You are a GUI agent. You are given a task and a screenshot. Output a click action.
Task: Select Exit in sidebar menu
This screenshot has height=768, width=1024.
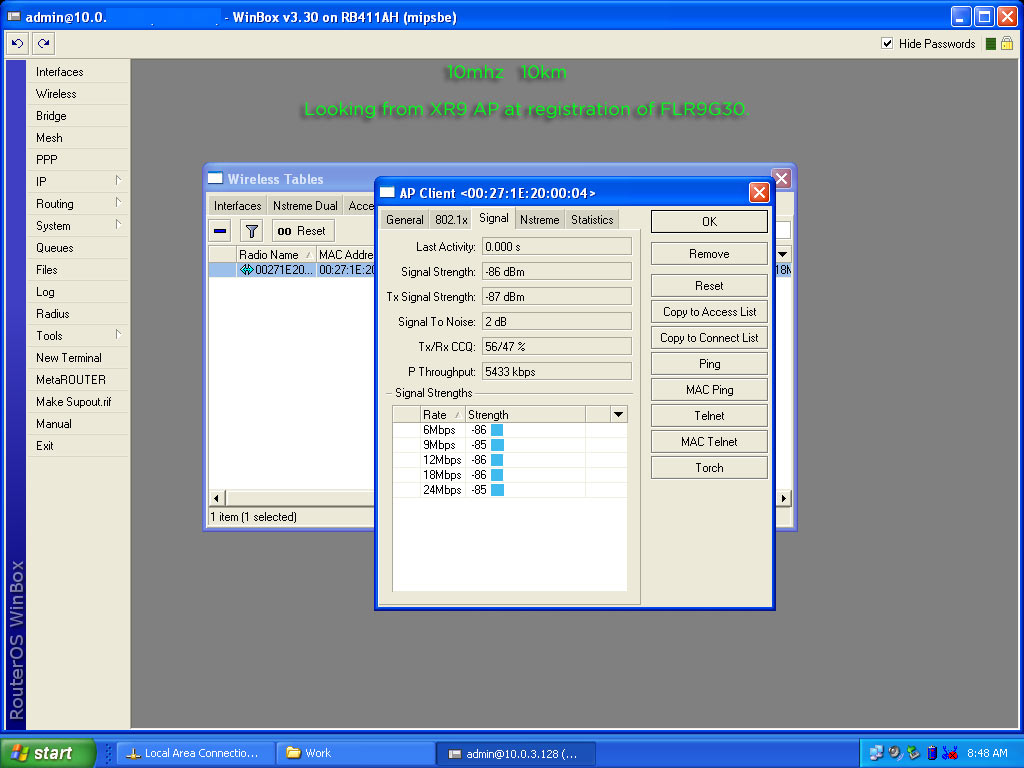77,445
